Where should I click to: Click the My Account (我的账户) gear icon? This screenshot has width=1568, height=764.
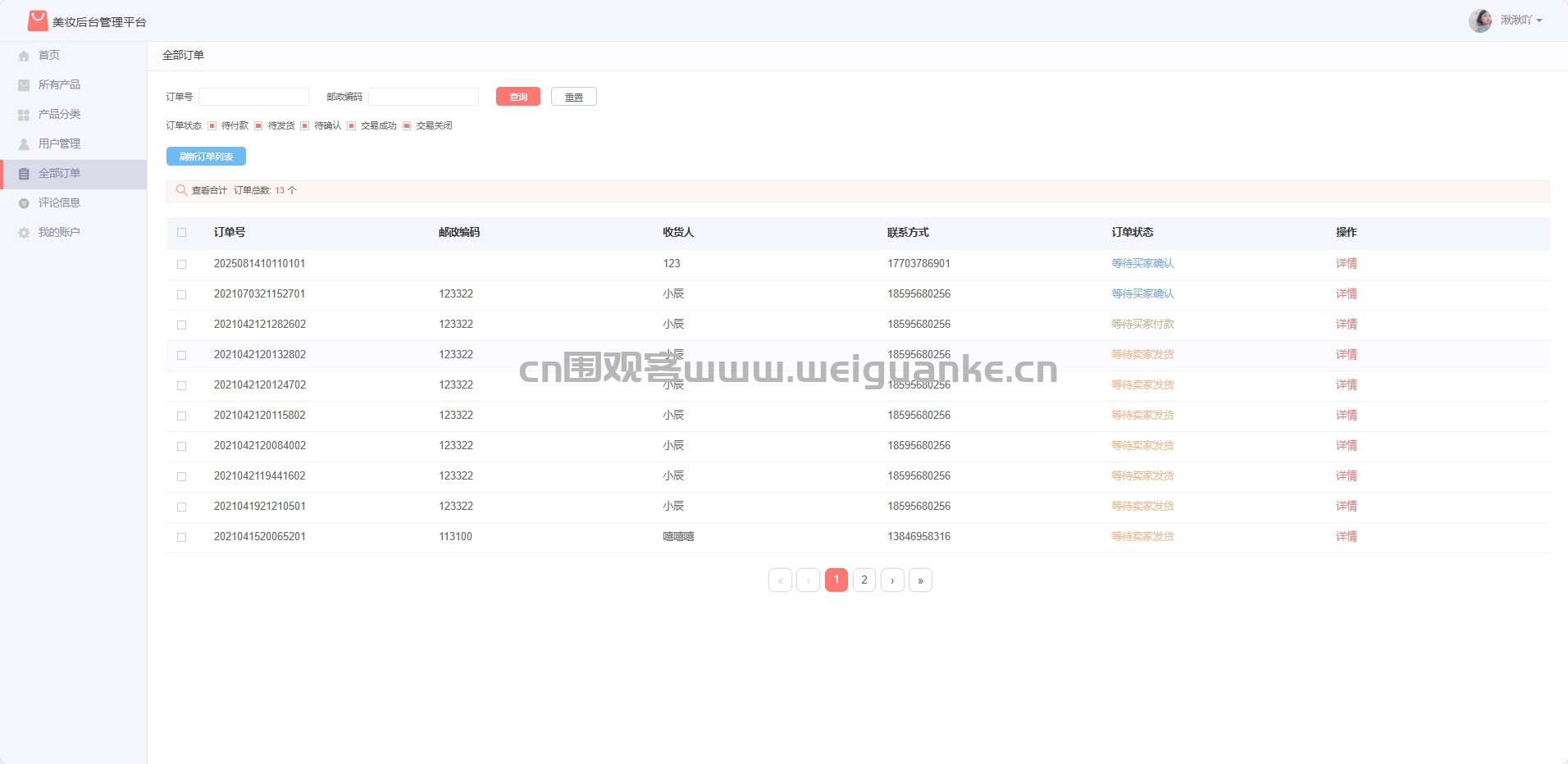[24, 233]
